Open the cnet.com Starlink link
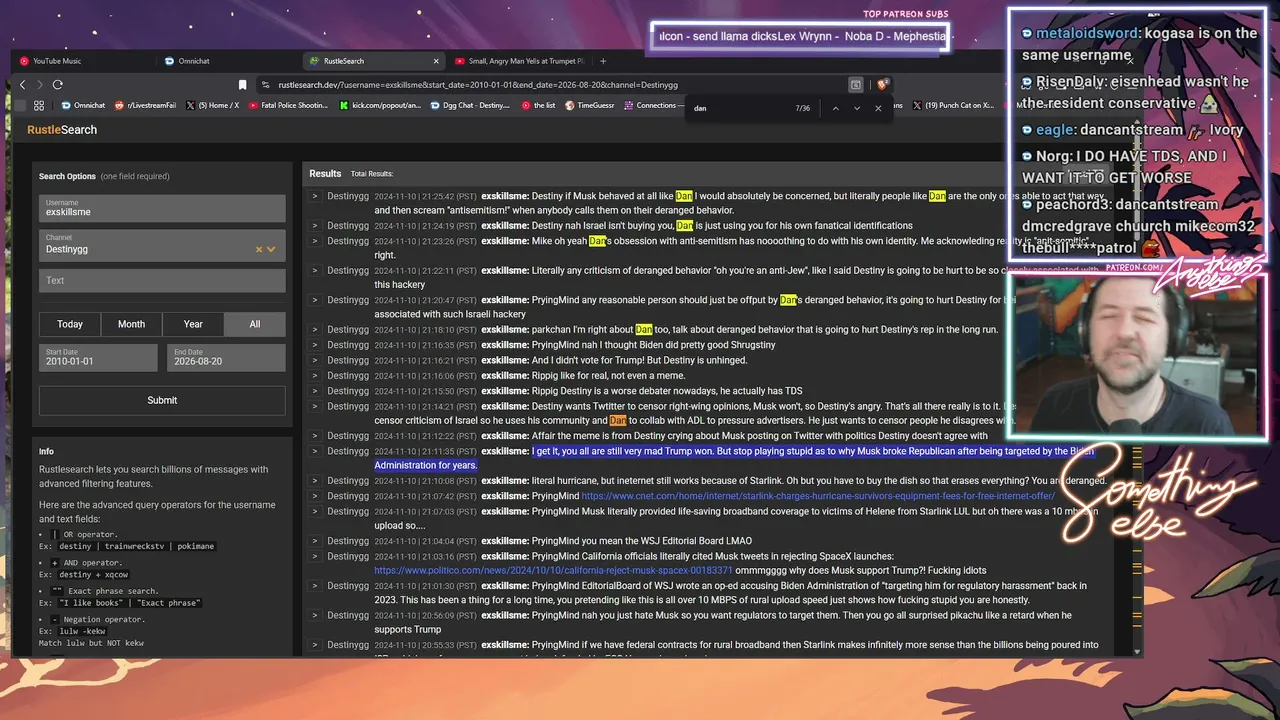Viewport: 1280px width, 720px height. coord(818,496)
